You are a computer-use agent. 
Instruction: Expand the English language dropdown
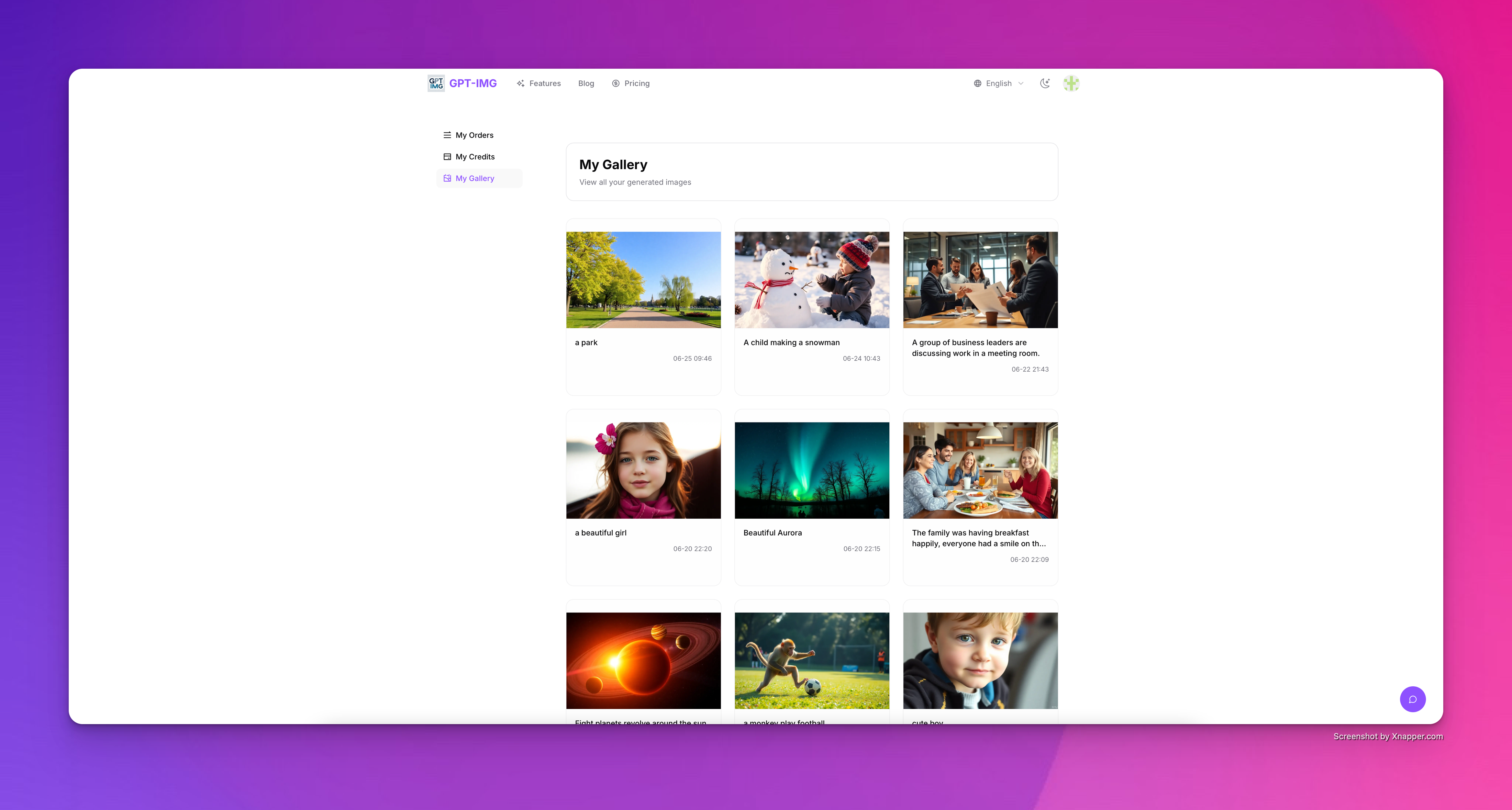pyautogui.click(x=998, y=83)
